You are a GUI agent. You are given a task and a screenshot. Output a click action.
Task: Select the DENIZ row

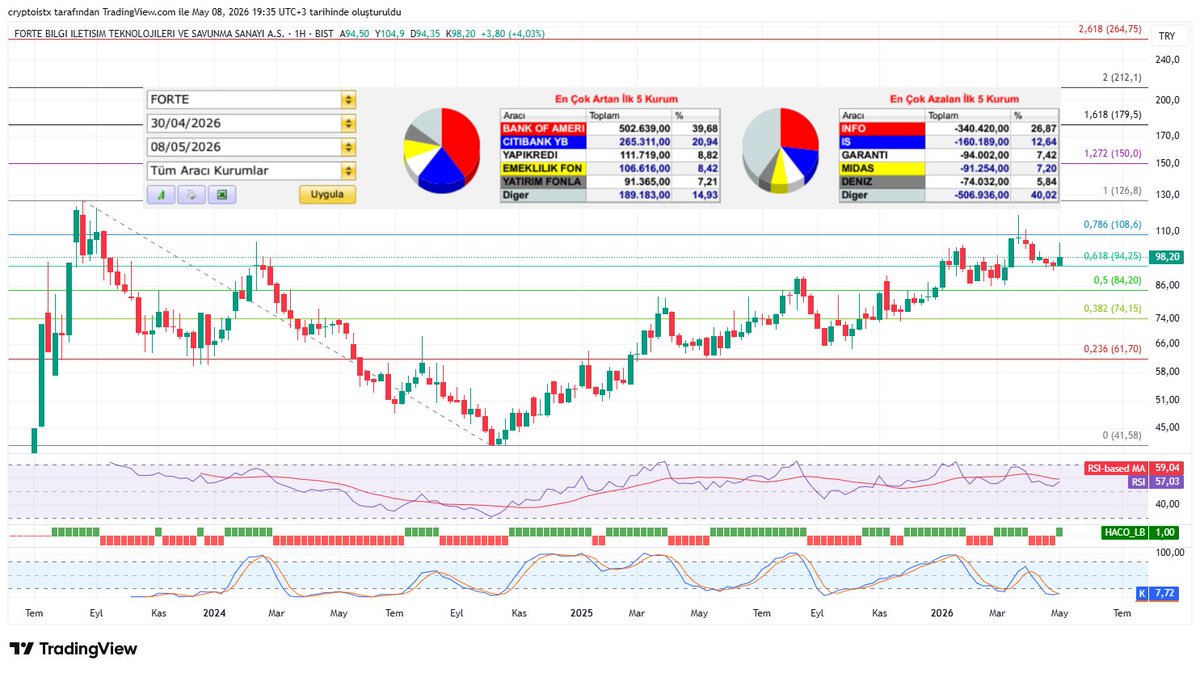click(x=949, y=183)
